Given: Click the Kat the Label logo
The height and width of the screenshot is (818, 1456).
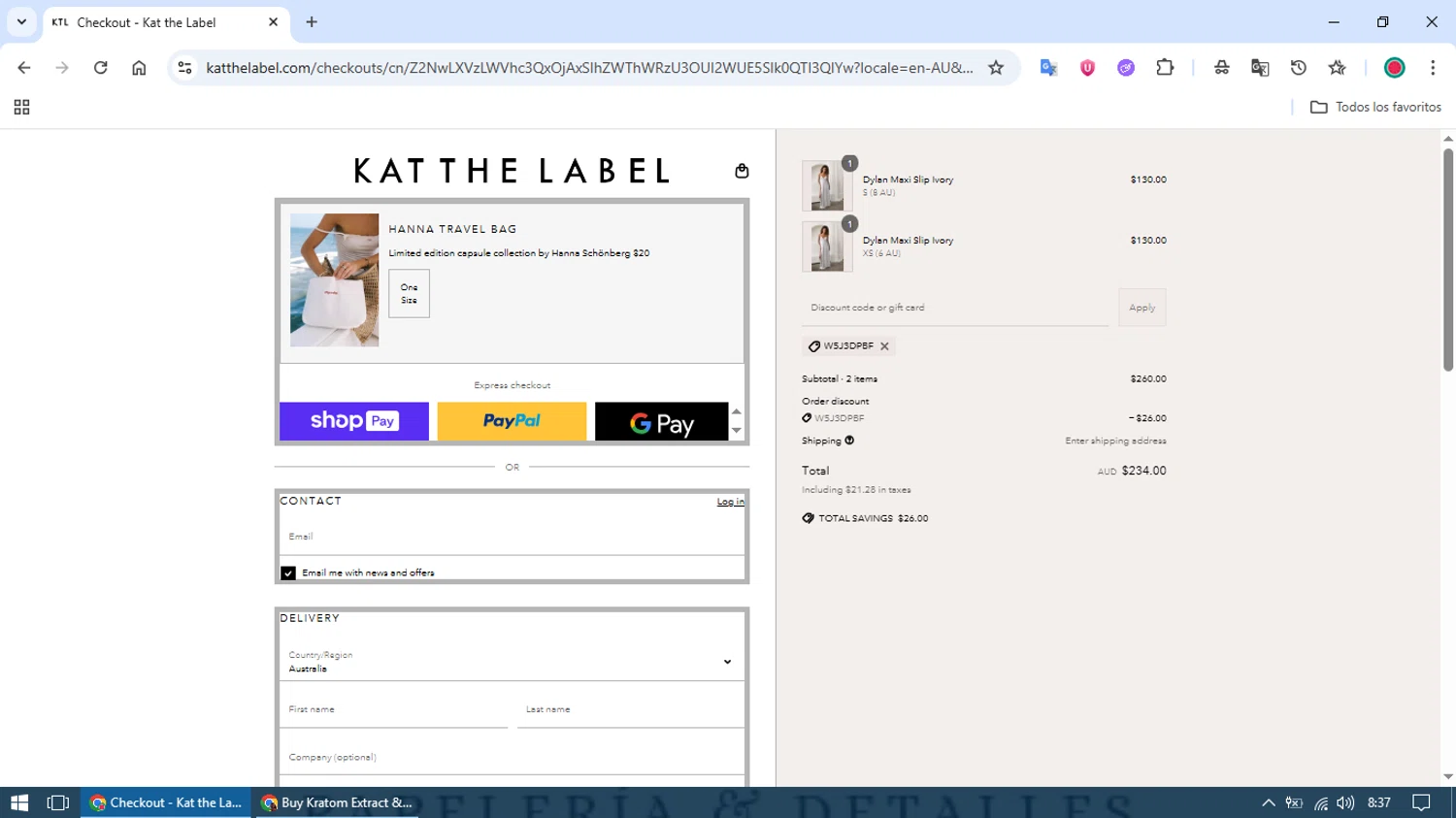Looking at the screenshot, I should 512,171.
